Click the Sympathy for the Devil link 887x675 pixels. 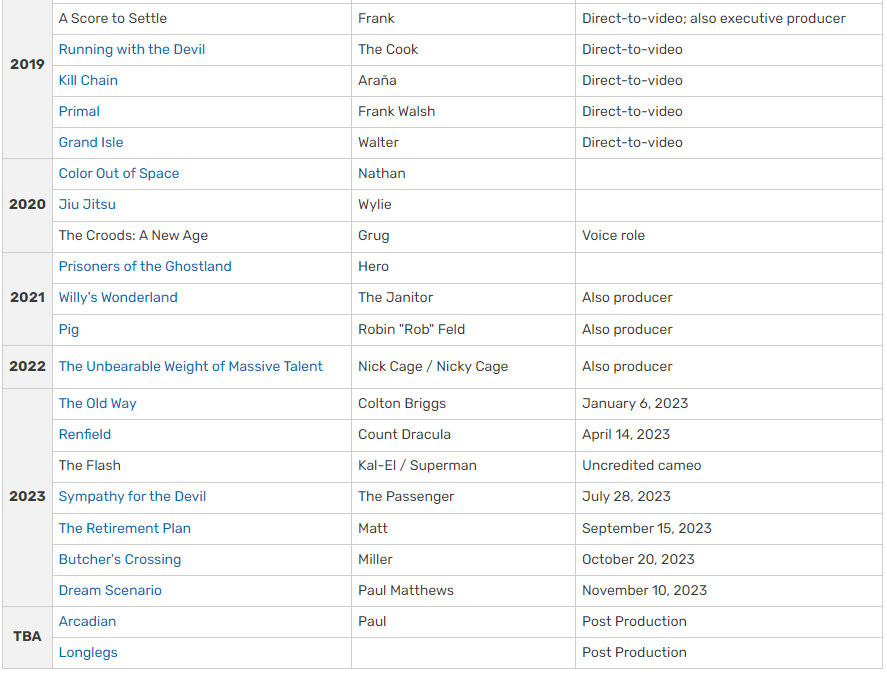(132, 497)
